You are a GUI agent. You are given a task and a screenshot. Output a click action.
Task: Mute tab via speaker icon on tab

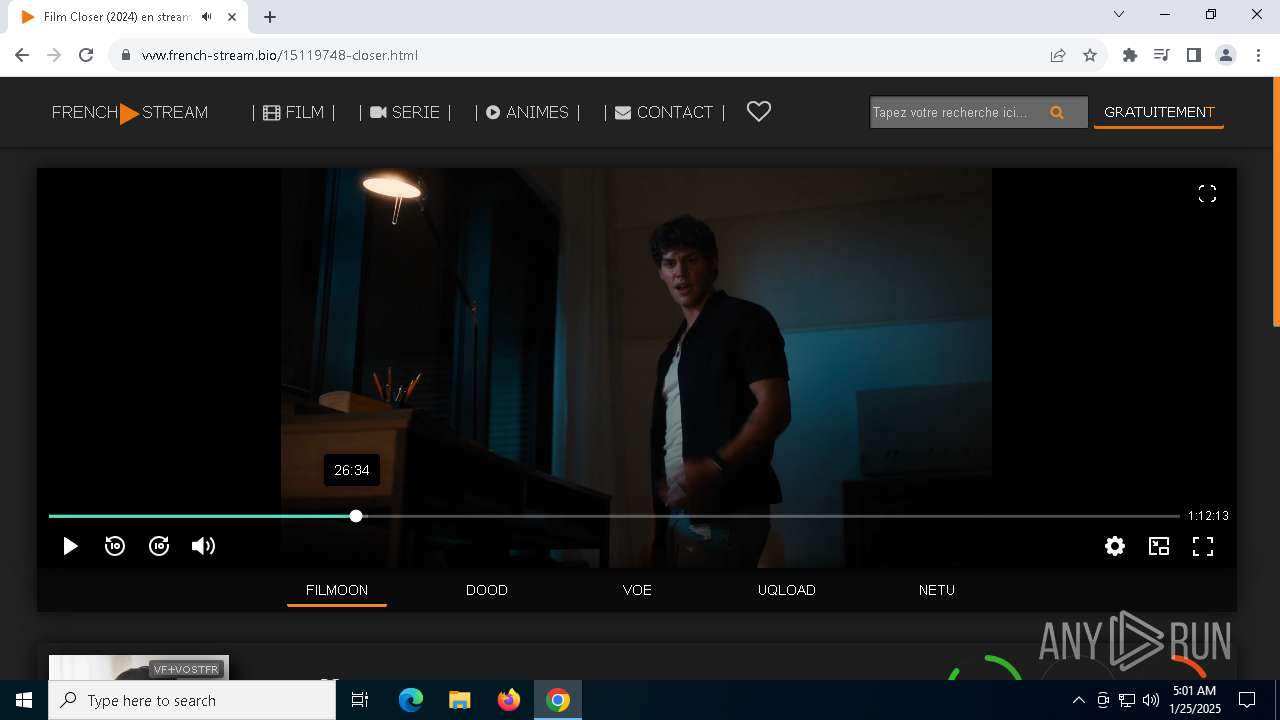(206, 17)
